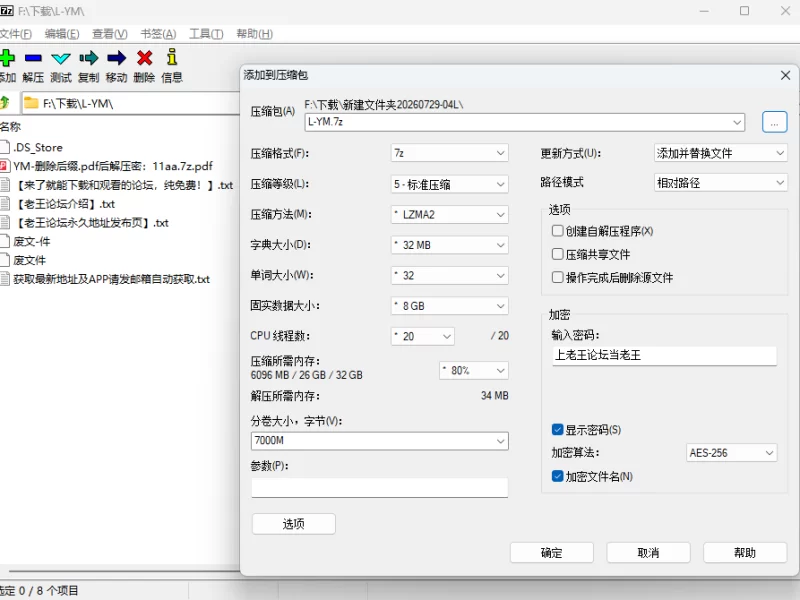Close the 添加到压缩包 dialog with X
This screenshot has height=600, width=800.
click(785, 76)
